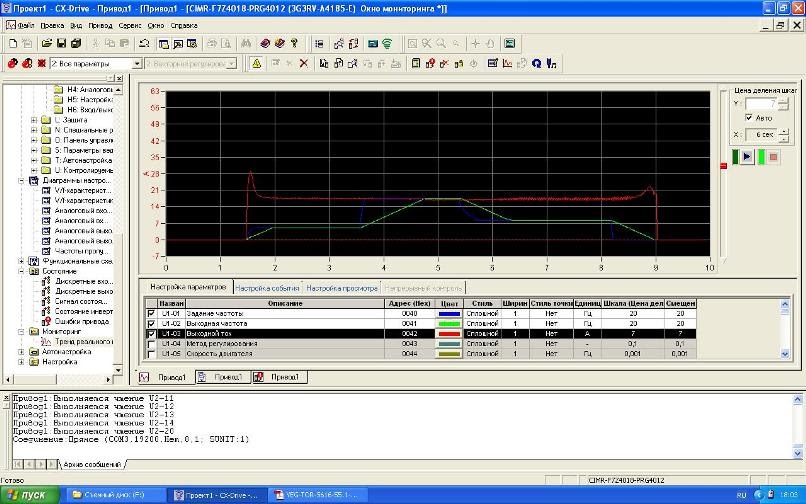Click the binoculars Find icon
Viewport: 806px width, 504px height.
pyautogui.click(x=244, y=44)
